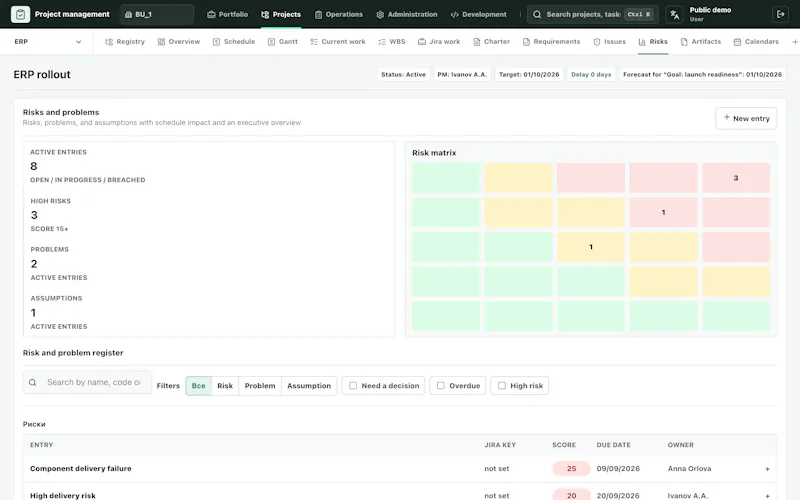Screen dimensions: 800x500
Task: Tick the High risk checkbox
Action: (502, 386)
